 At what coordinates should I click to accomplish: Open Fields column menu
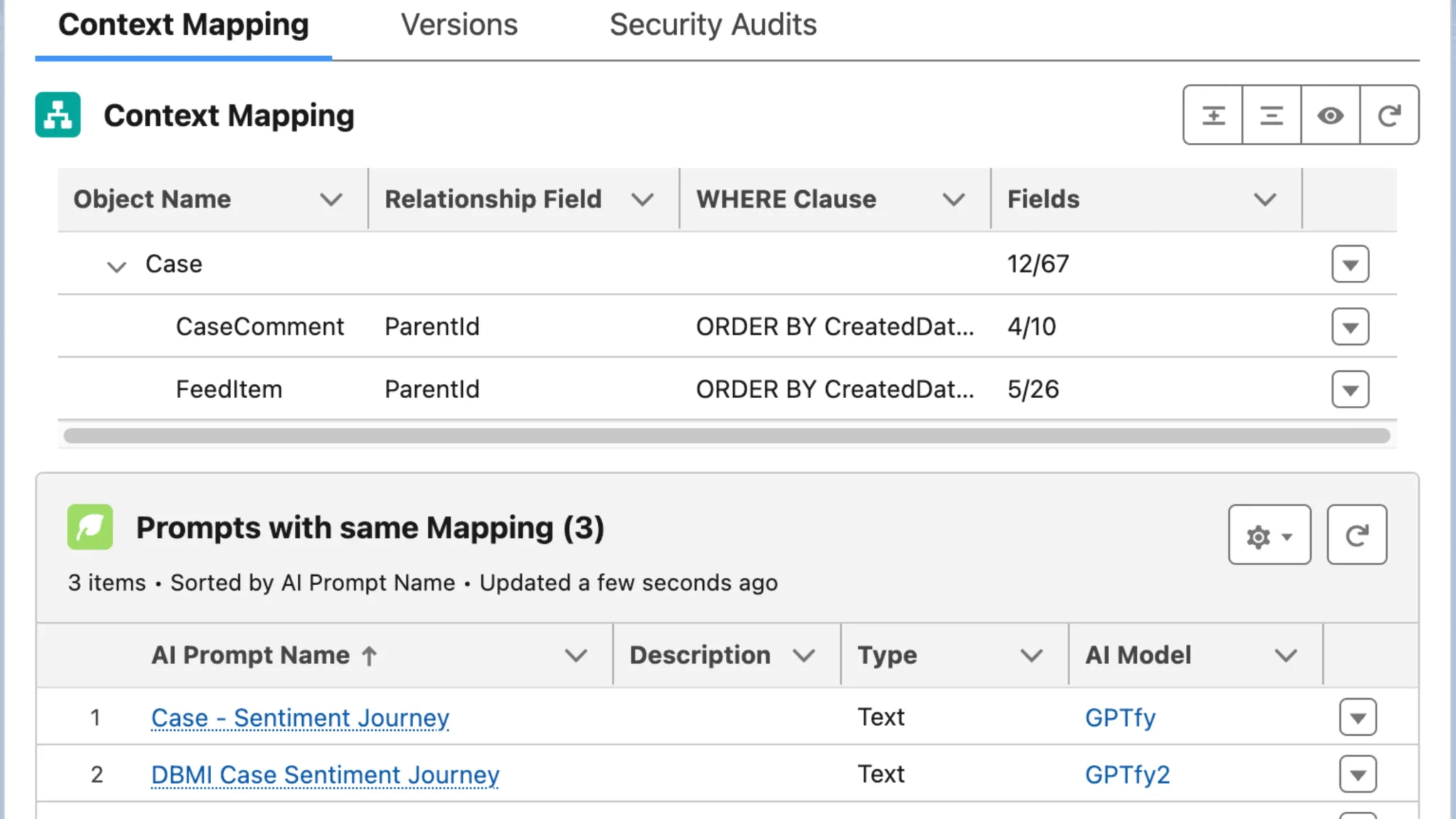[1265, 200]
